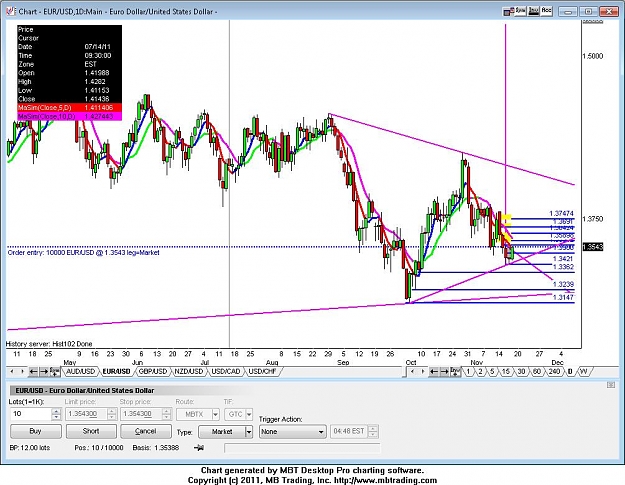The height and width of the screenshot is (485, 625).
Task: Click red MaSim(Close,5,D) indicator row
Action: 69,108
